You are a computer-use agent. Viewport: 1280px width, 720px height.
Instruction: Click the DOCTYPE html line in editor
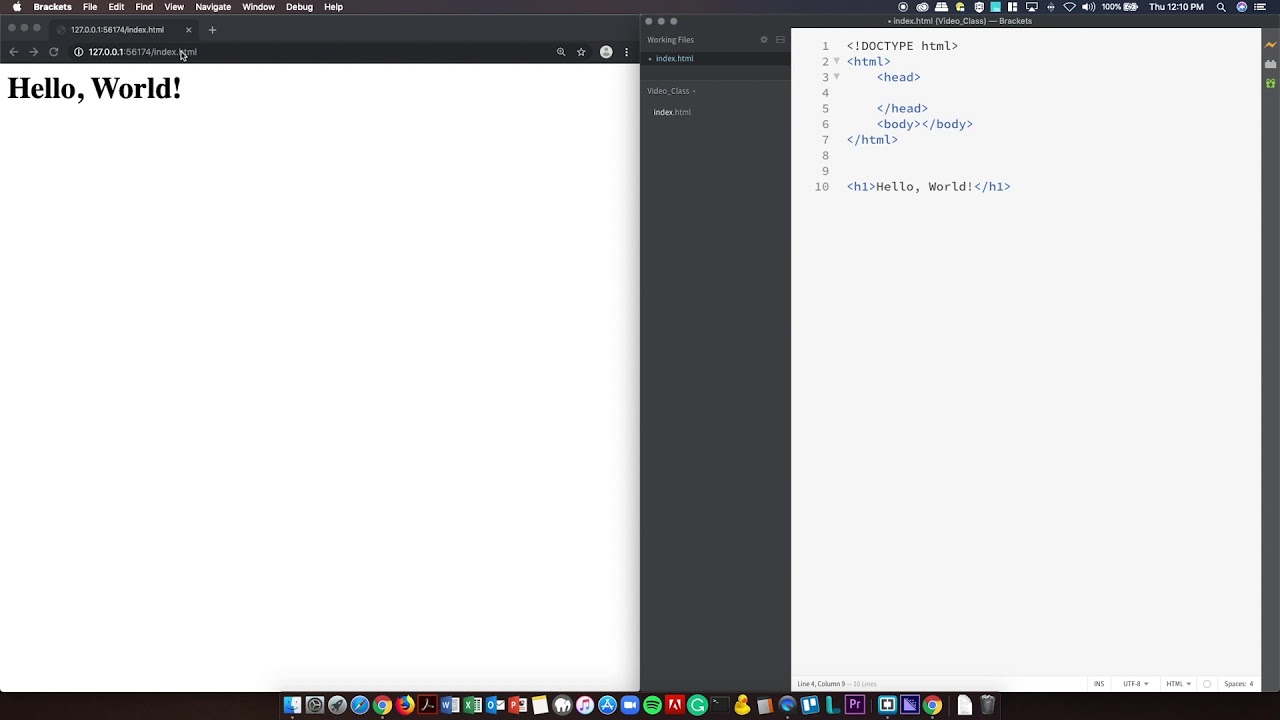tap(902, 46)
